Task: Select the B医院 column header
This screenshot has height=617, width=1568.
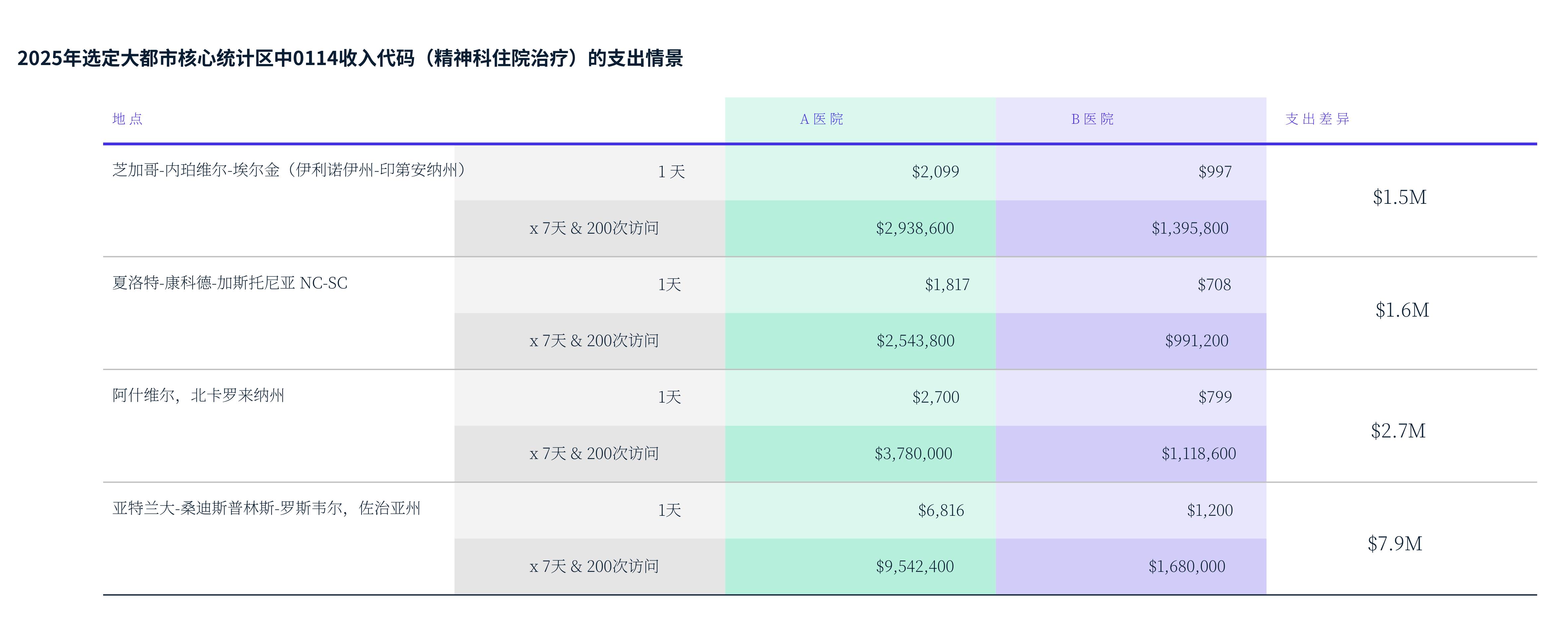Action: point(1092,119)
